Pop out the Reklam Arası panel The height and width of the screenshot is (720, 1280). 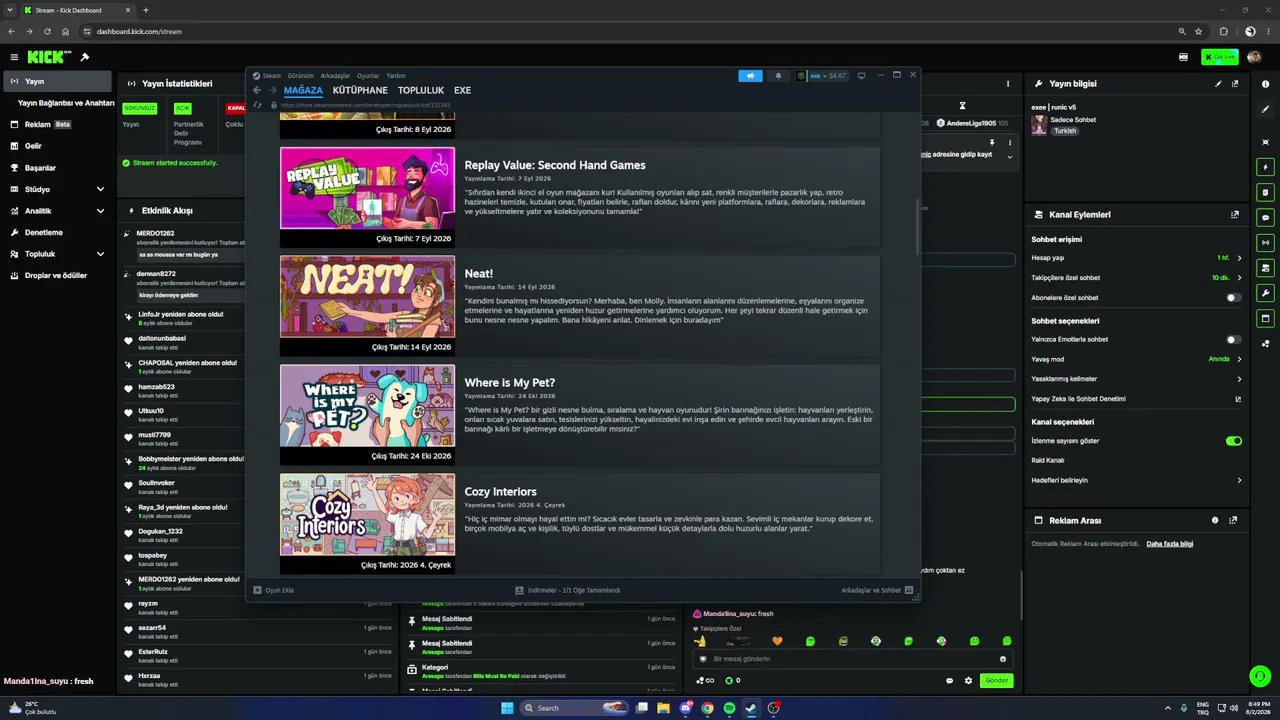point(1233,521)
